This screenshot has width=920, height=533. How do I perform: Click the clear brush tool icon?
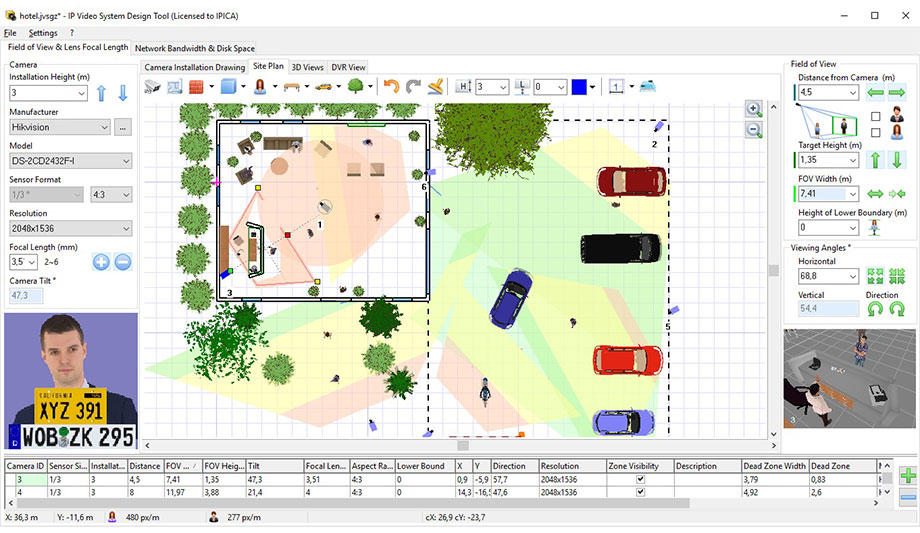coord(435,87)
